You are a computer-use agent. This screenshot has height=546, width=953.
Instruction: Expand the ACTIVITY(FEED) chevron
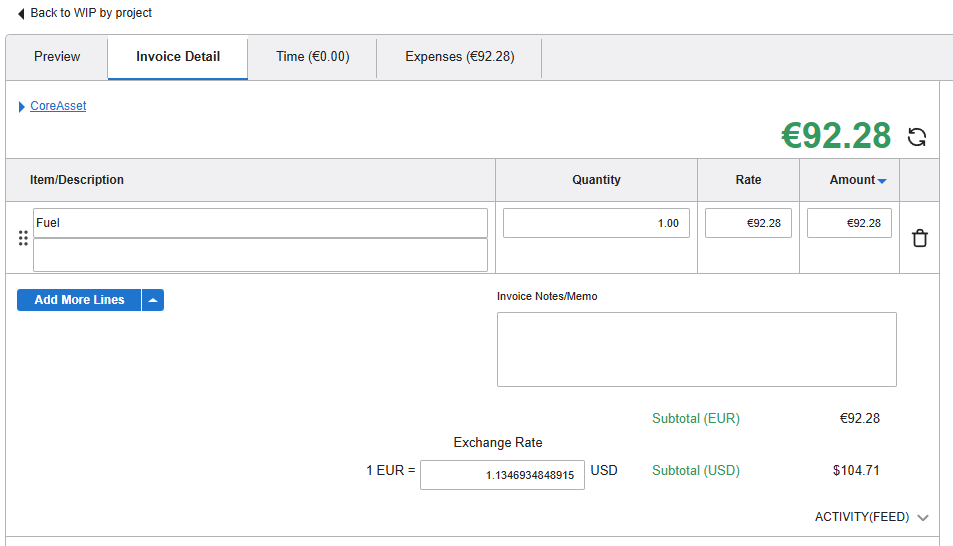point(923,517)
